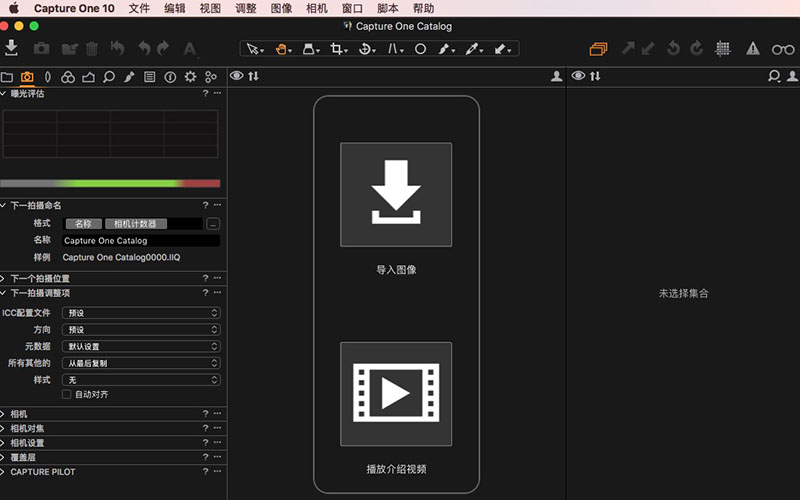Screen dimensions: 800x500
Task: Open the 样式 dropdown
Action: pos(141,380)
